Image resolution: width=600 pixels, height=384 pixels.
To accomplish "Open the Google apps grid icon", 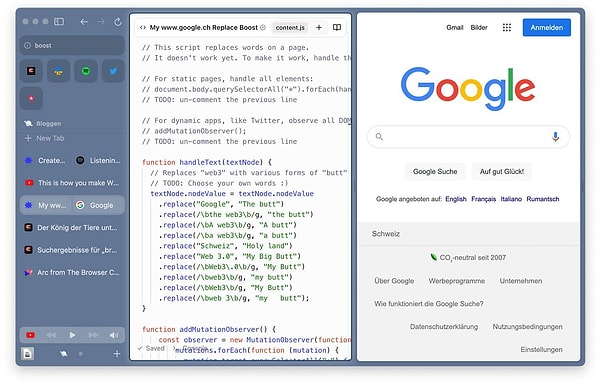I will [x=507, y=28].
